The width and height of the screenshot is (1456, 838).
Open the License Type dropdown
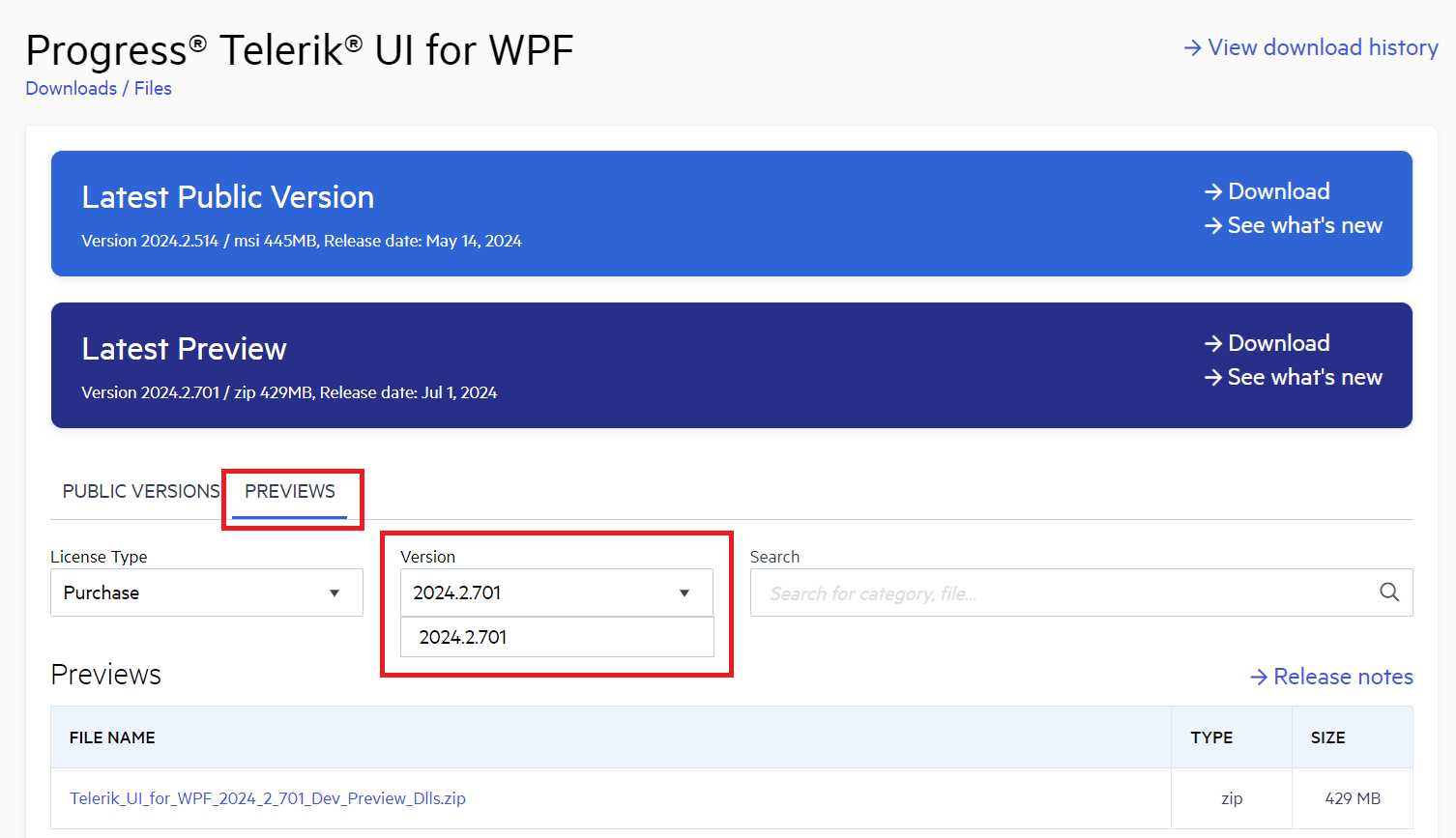click(206, 592)
